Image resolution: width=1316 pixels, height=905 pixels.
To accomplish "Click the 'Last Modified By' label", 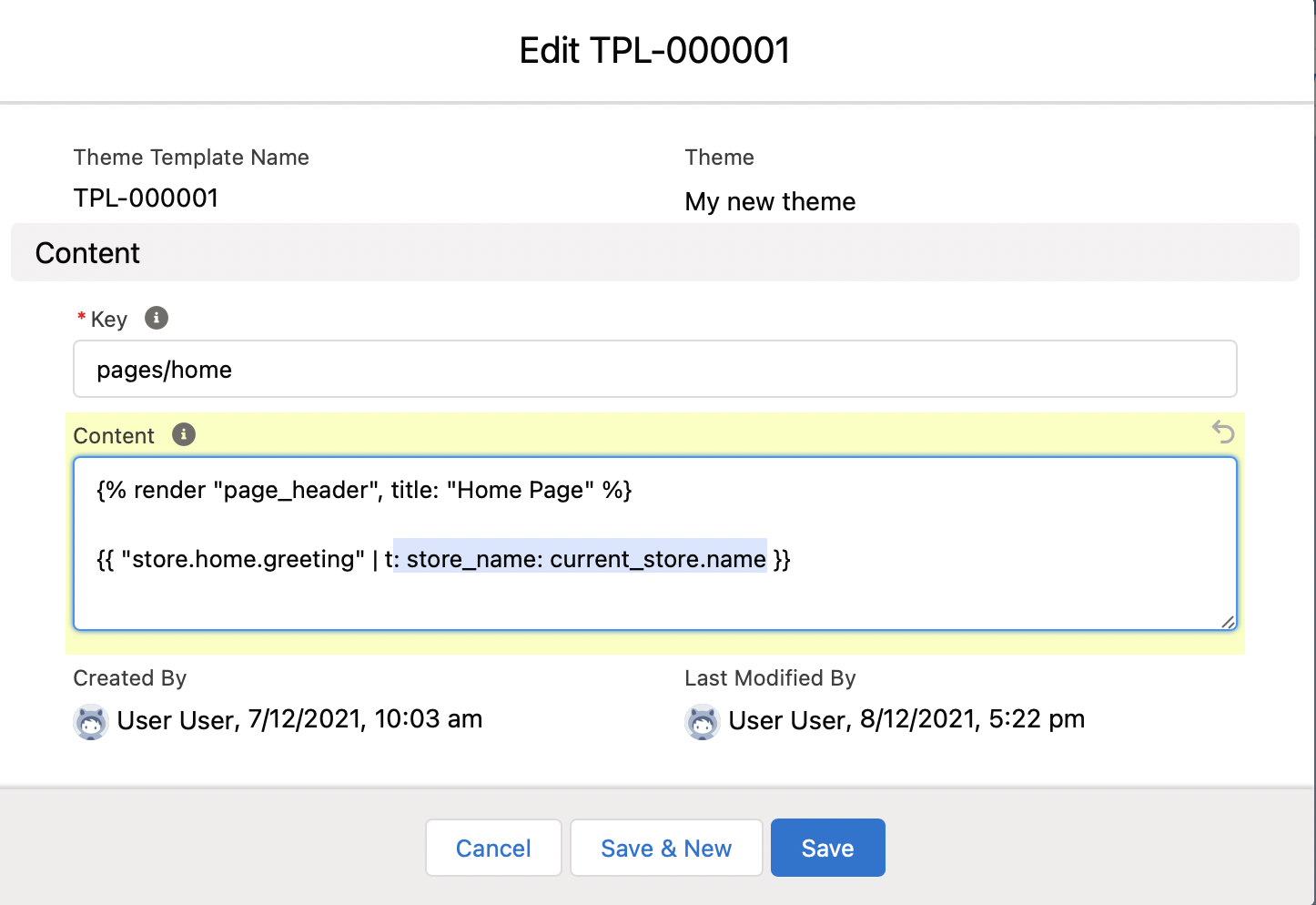I will [771, 678].
